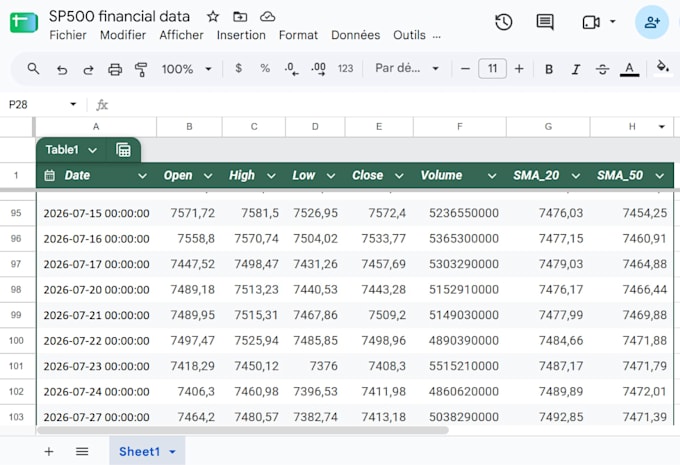Click the print icon
The height and width of the screenshot is (465, 680).
pos(115,69)
